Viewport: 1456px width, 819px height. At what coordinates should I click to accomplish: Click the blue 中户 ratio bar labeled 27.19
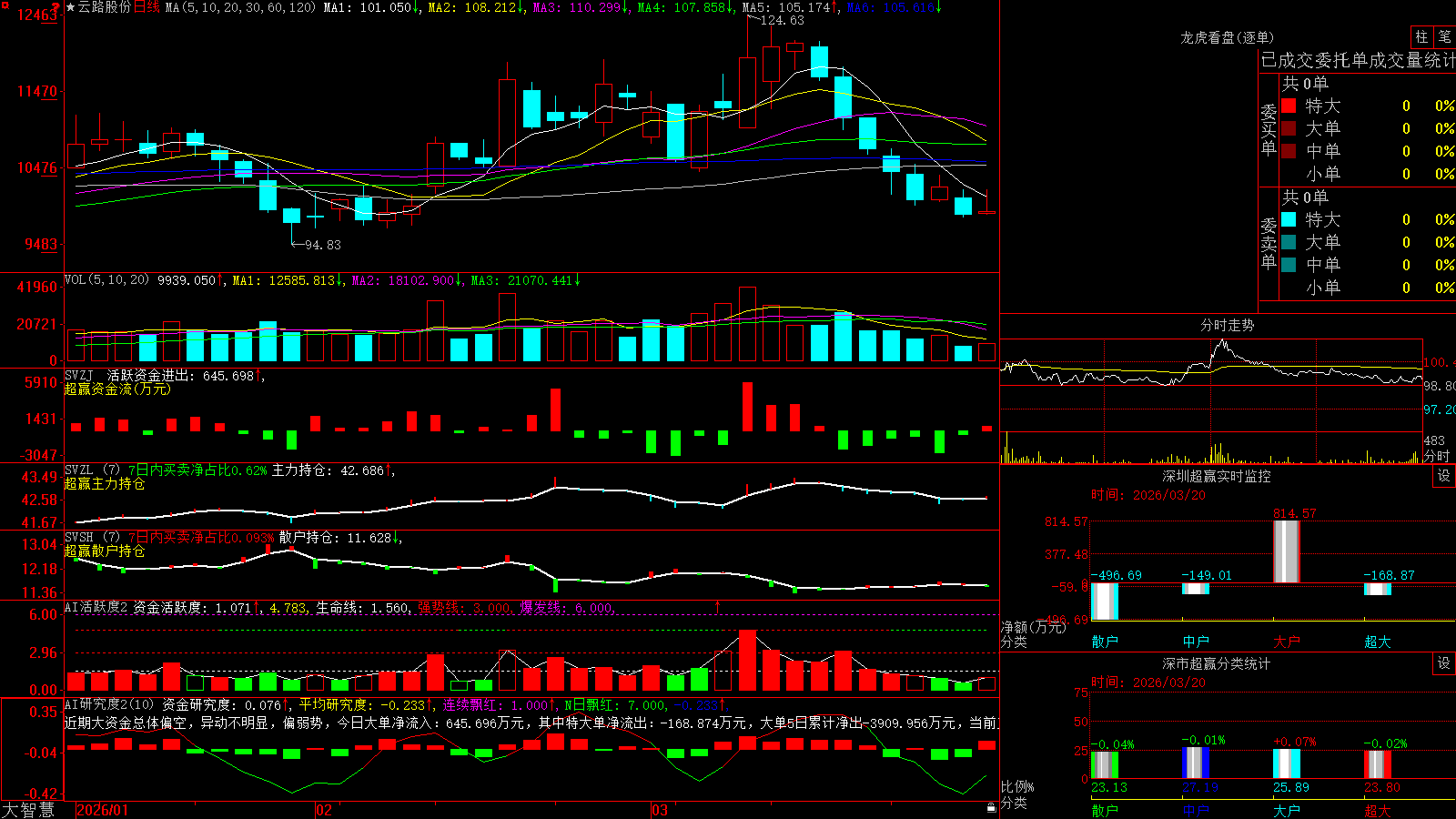click(1196, 763)
